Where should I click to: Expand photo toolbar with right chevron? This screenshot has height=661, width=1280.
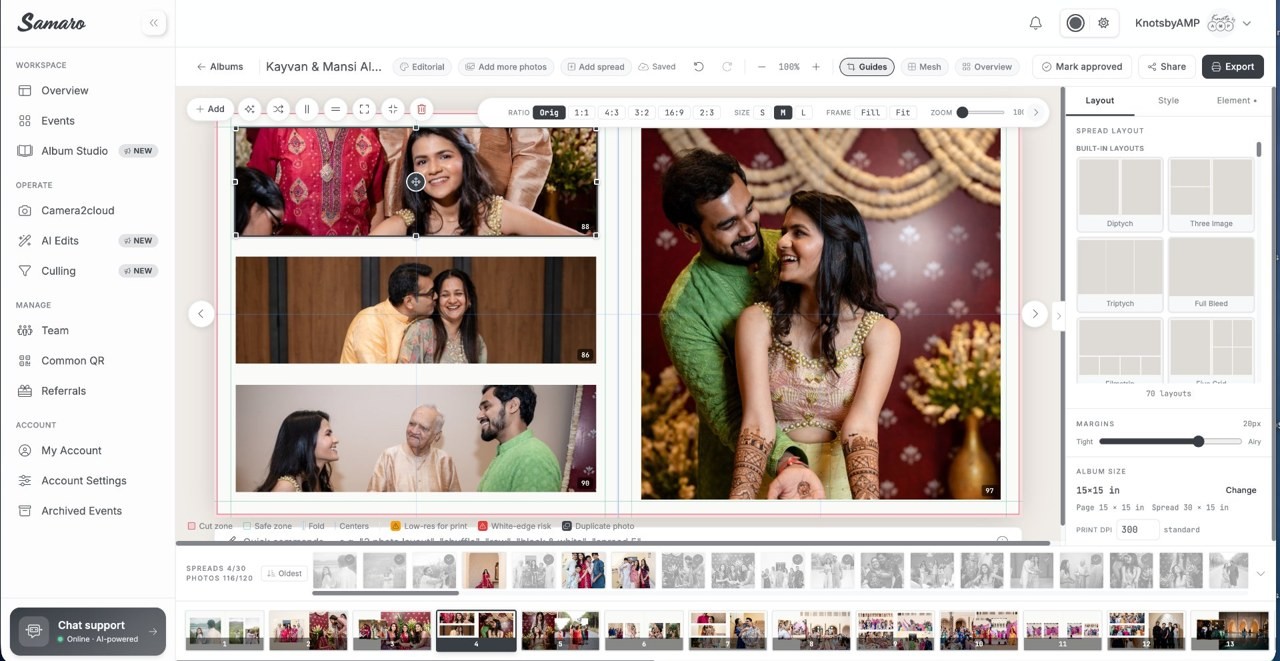click(x=1036, y=113)
